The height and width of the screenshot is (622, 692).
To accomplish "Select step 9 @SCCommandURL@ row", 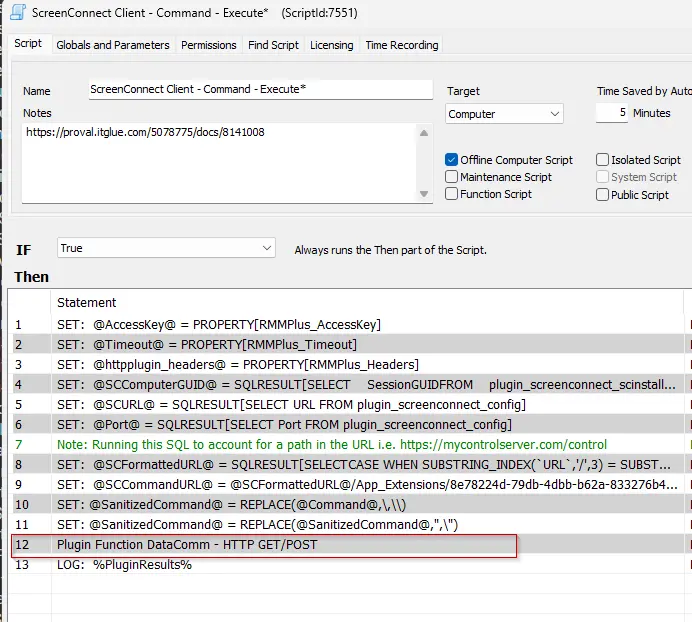I will click(348, 485).
